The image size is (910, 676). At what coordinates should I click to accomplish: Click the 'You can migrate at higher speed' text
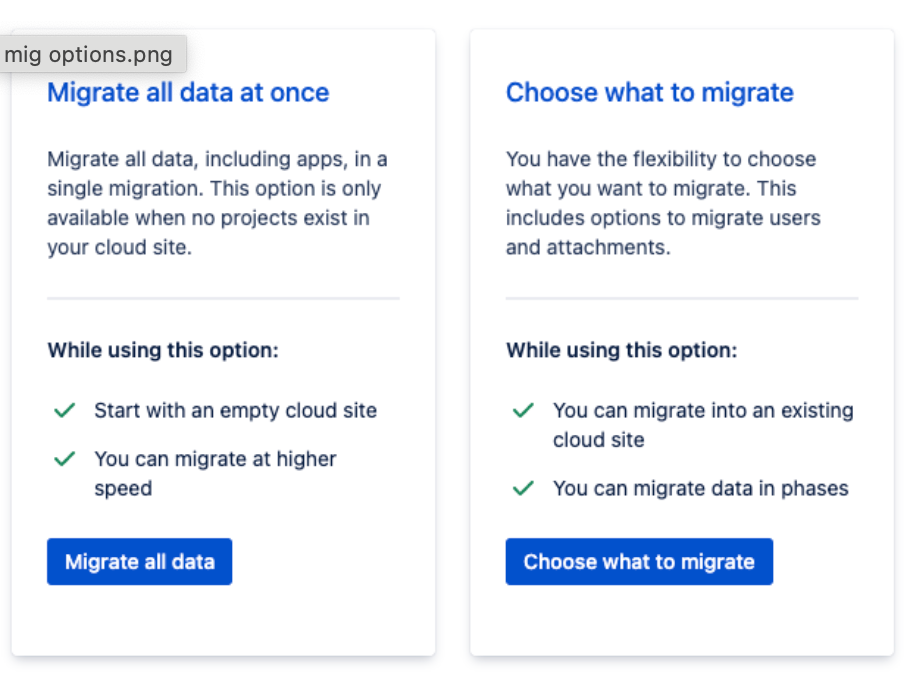[215, 473]
